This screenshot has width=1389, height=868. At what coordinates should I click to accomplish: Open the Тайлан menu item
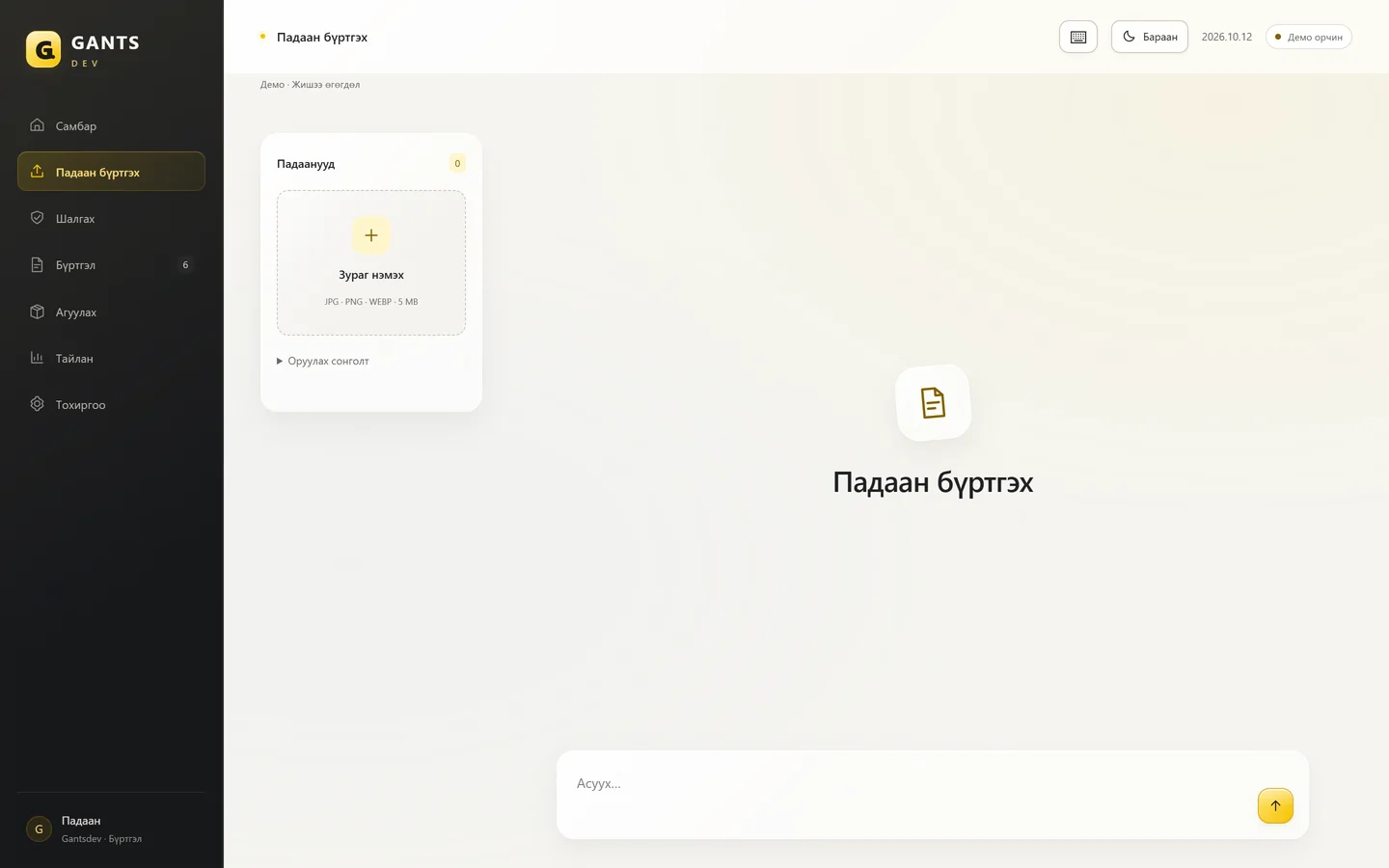(111, 358)
